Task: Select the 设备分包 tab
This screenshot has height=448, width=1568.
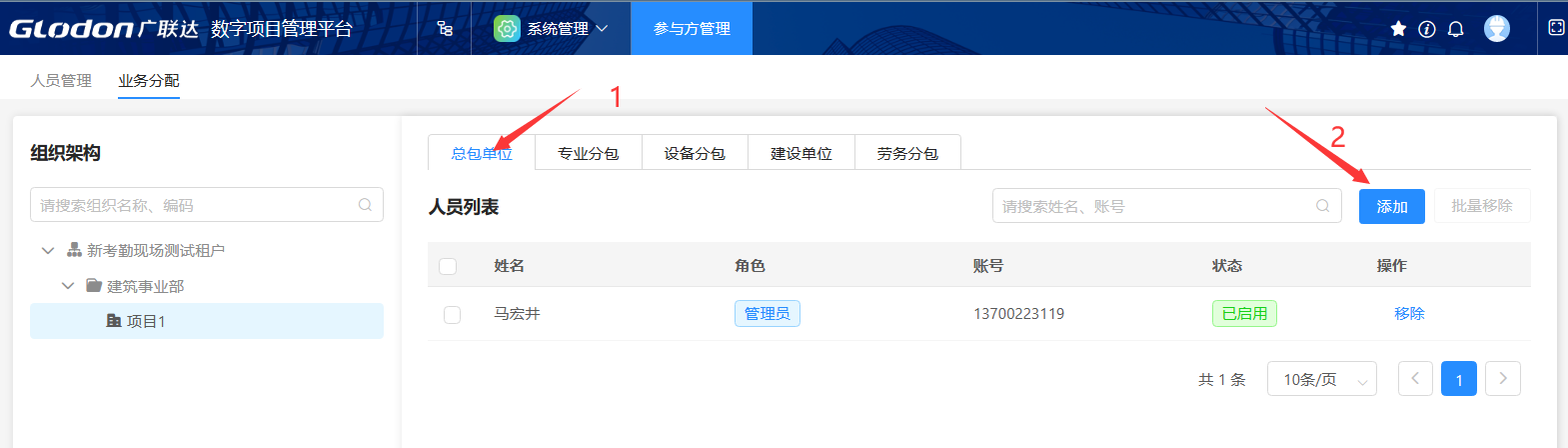Action: [695, 153]
